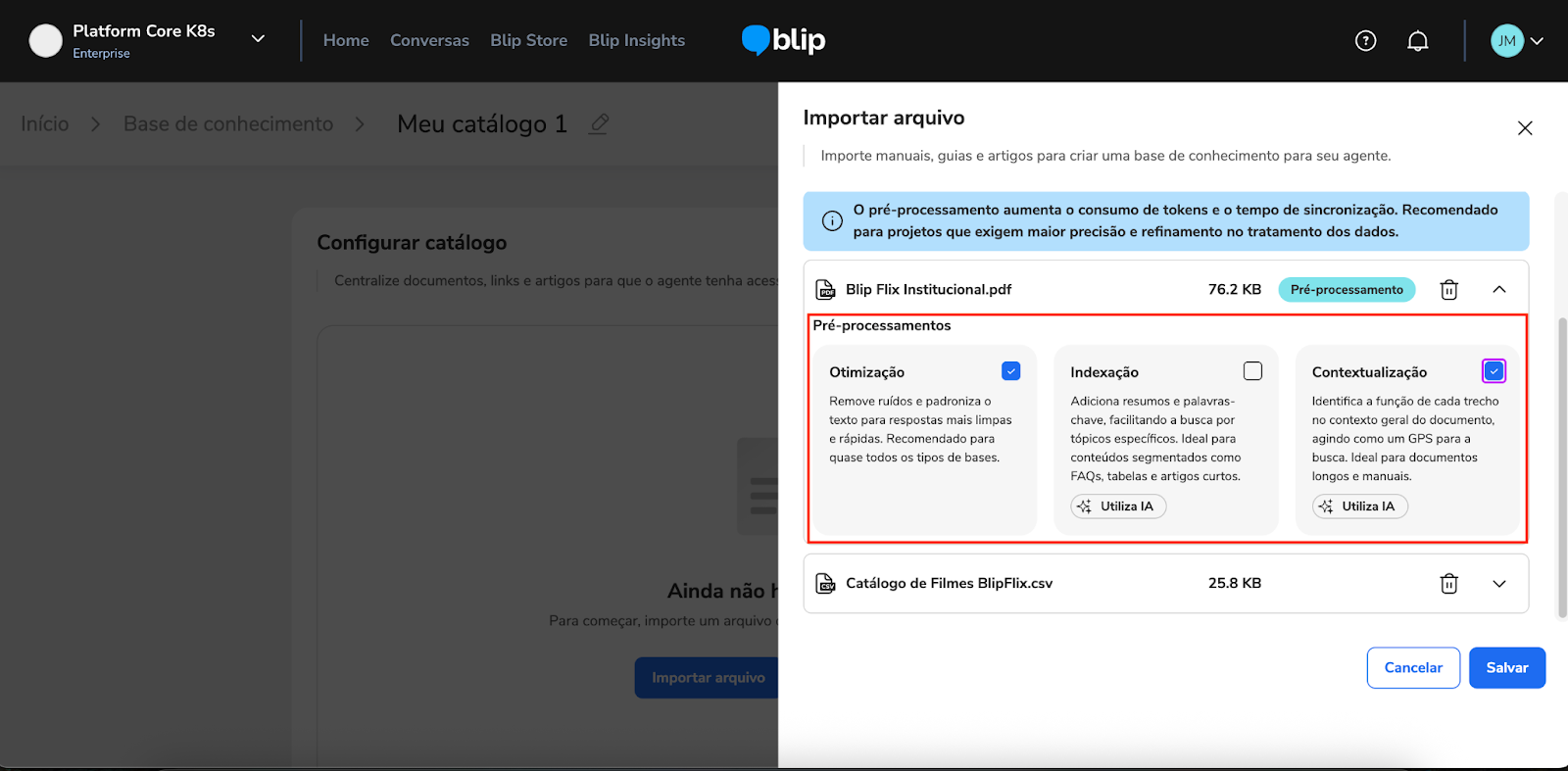Uncheck the Otimização checkbox
The width and height of the screenshot is (1568, 771).
(1010, 371)
